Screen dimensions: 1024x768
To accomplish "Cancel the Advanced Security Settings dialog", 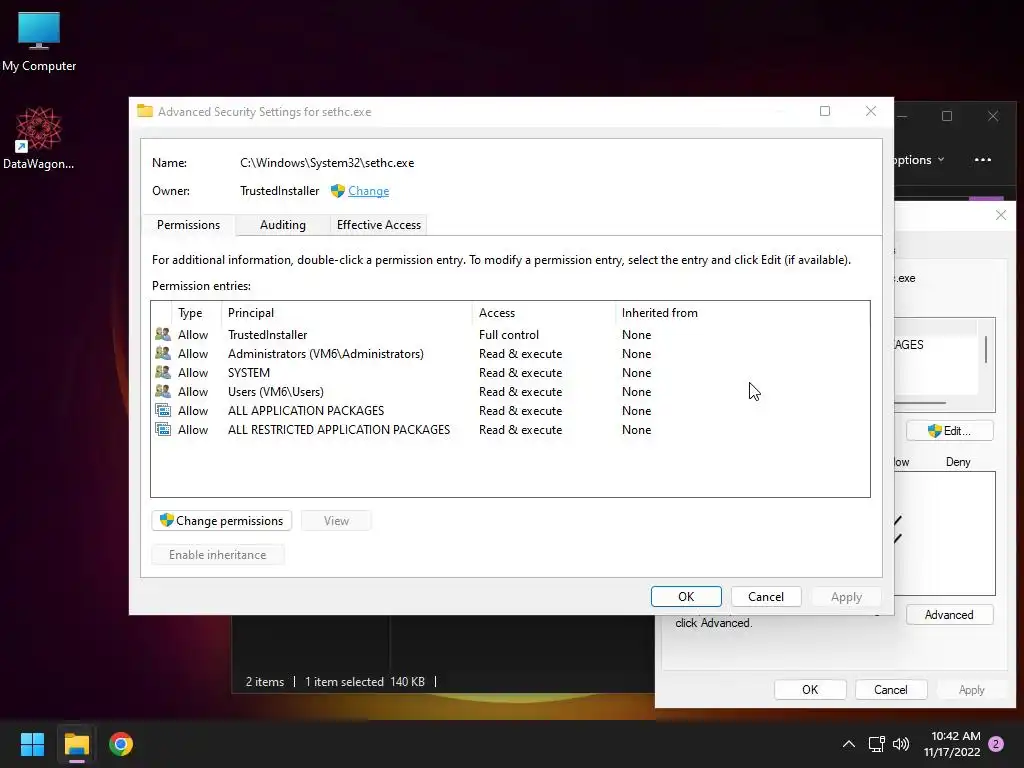I will 765,596.
